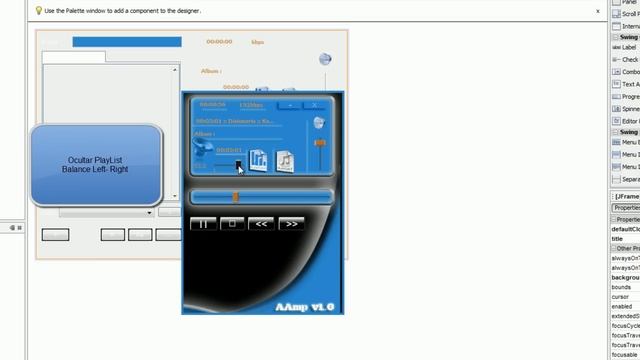Collapse the Swing Controls palette section

616,37
